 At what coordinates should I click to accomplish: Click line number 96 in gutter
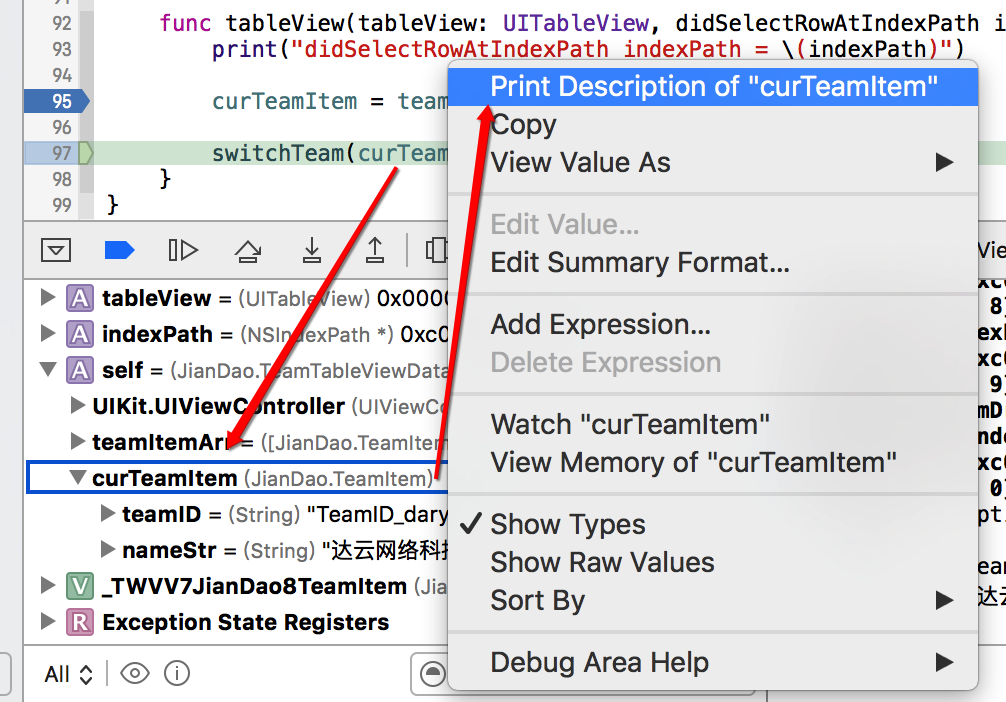[x=62, y=127]
